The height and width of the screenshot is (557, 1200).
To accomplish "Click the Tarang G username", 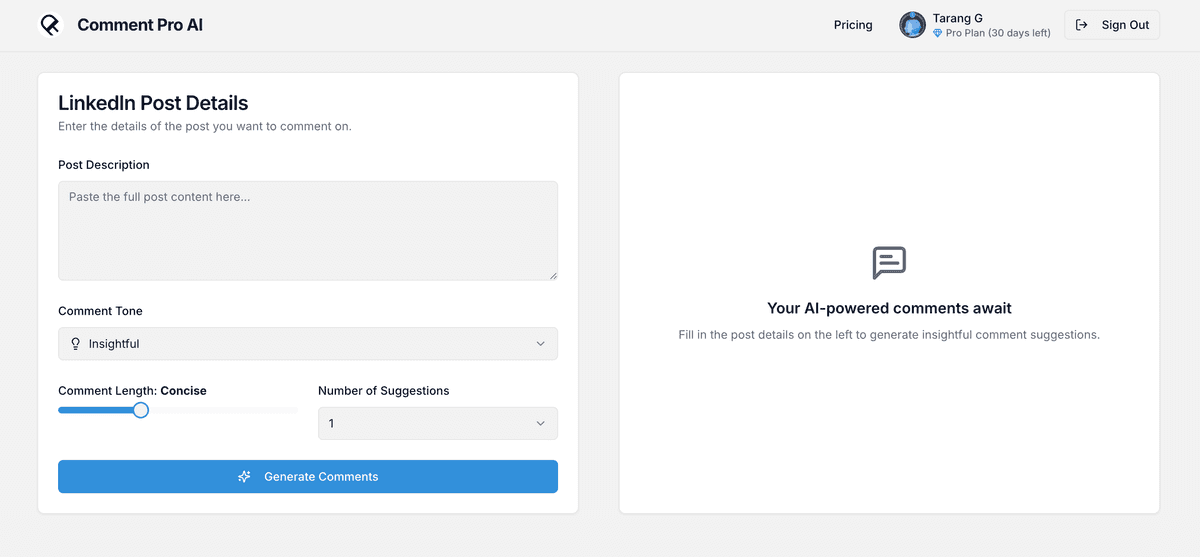I will click(957, 18).
